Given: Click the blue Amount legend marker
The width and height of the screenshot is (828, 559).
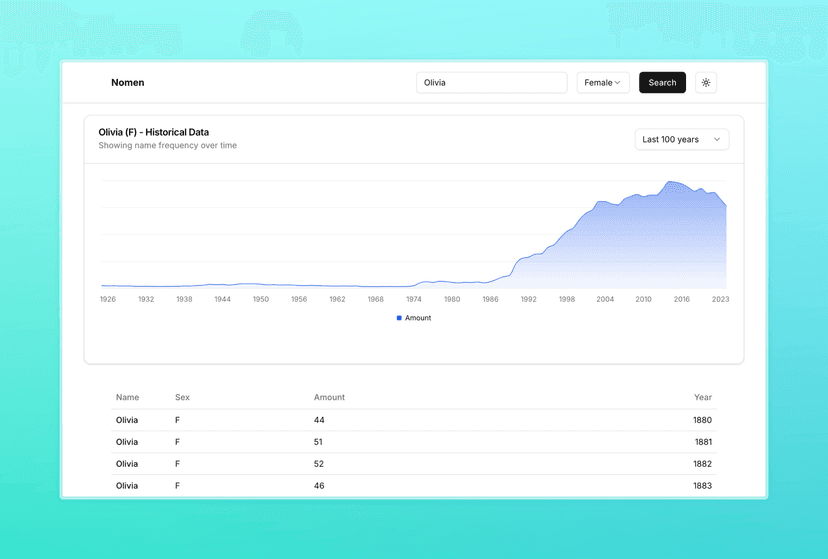Looking at the screenshot, I should [399, 318].
